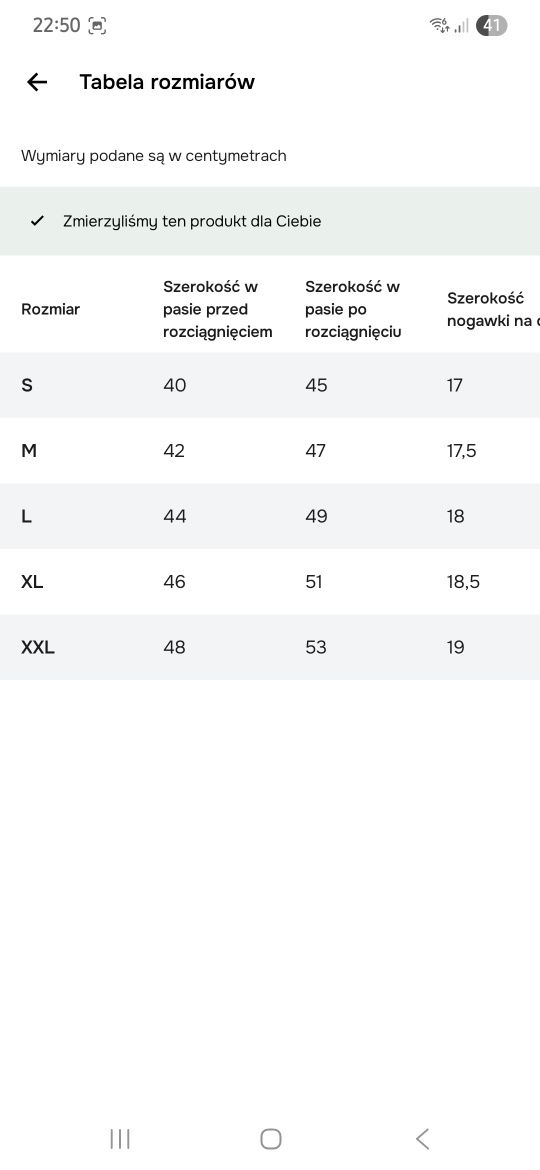Image resolution: width=540 pixels, height=1170 pixels.
Task: Select the M size row
Action: (270, 451)
